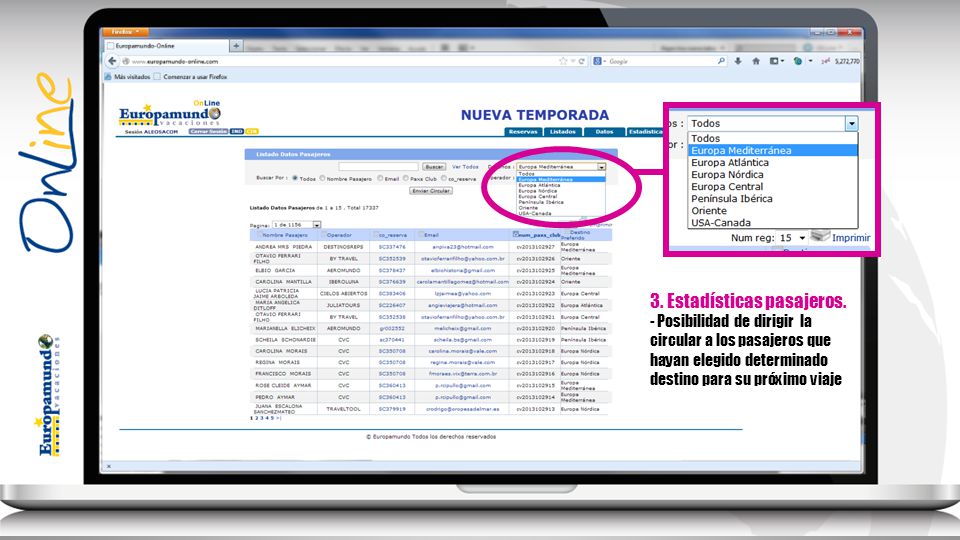
Task: Bookmark the page with the star icon
Action: click(x=563, y=61)
